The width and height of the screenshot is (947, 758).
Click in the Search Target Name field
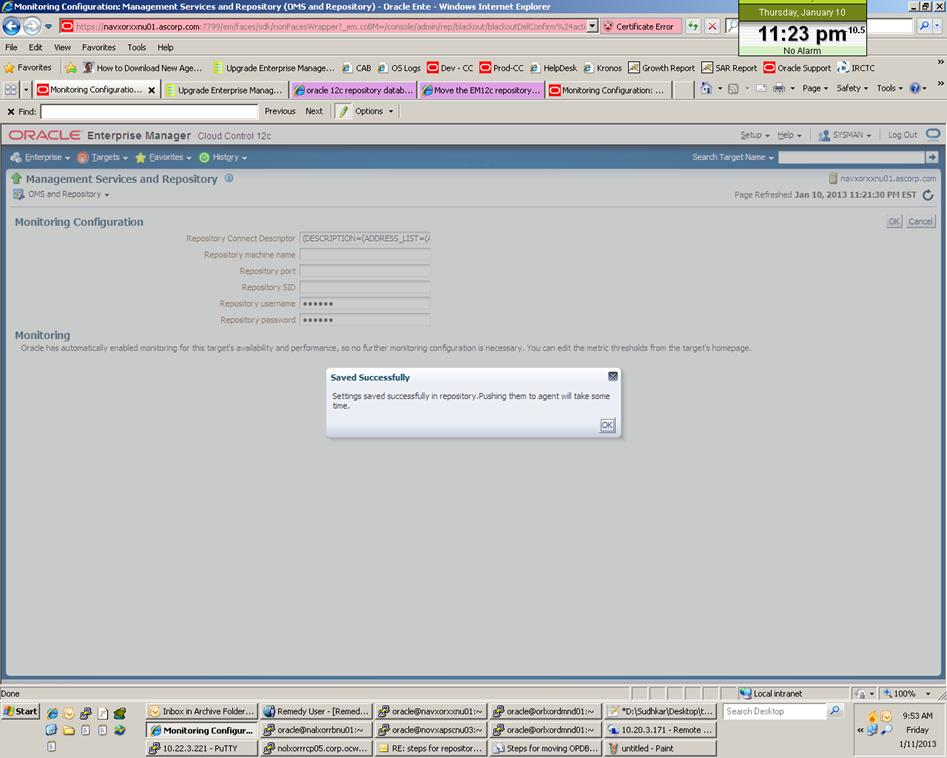tap(852, 157)
